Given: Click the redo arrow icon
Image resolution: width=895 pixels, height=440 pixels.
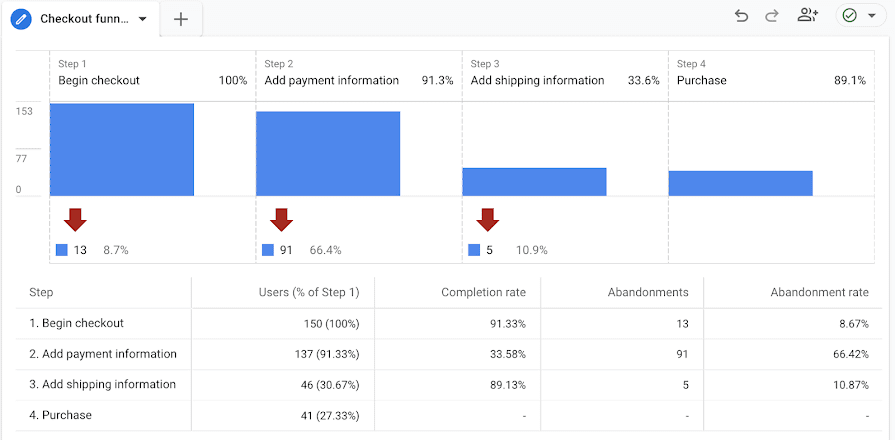Looking at the screenshot, I should point(772,16).
